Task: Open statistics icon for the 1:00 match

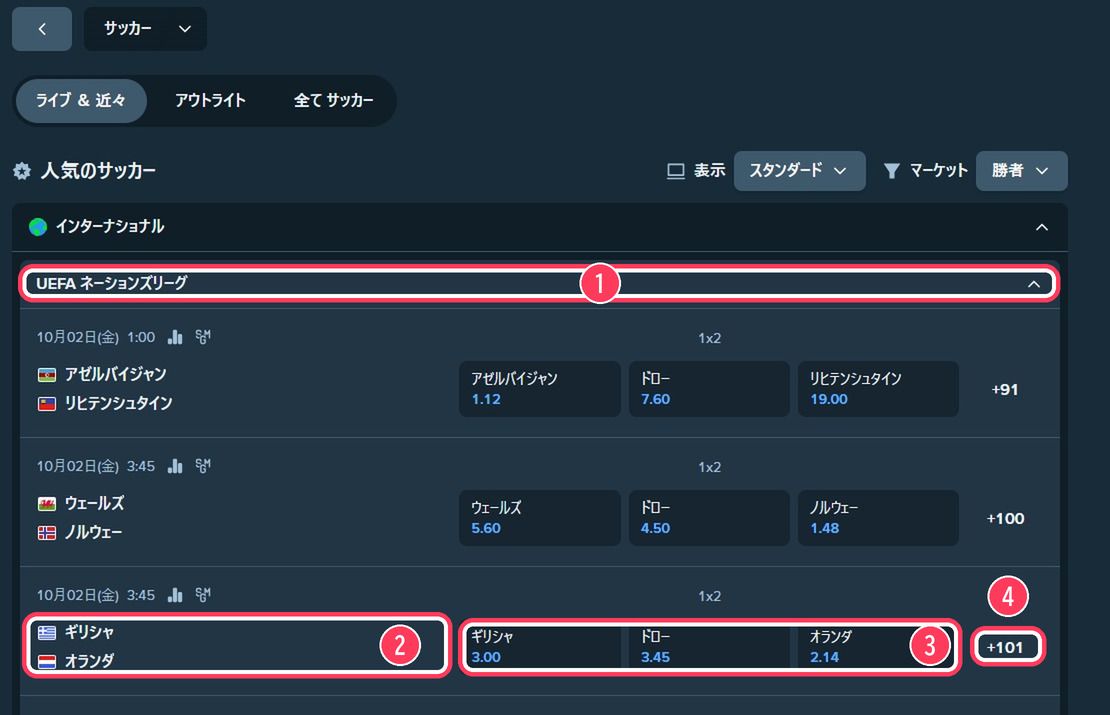Action: click(x=175, y=337)
